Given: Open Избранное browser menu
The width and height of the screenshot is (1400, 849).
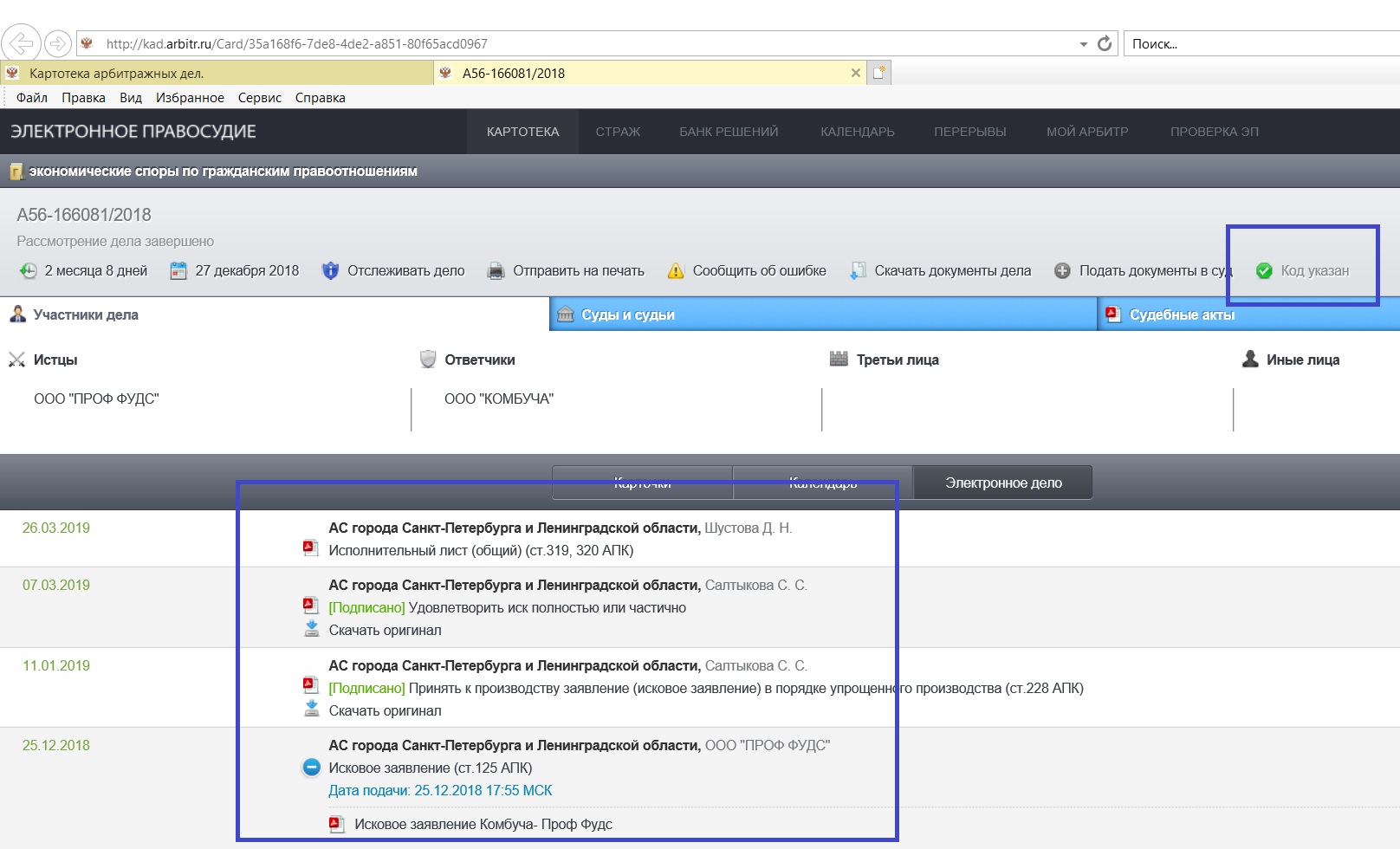Looking at the screenshot, I should click(x=190, y=98).
